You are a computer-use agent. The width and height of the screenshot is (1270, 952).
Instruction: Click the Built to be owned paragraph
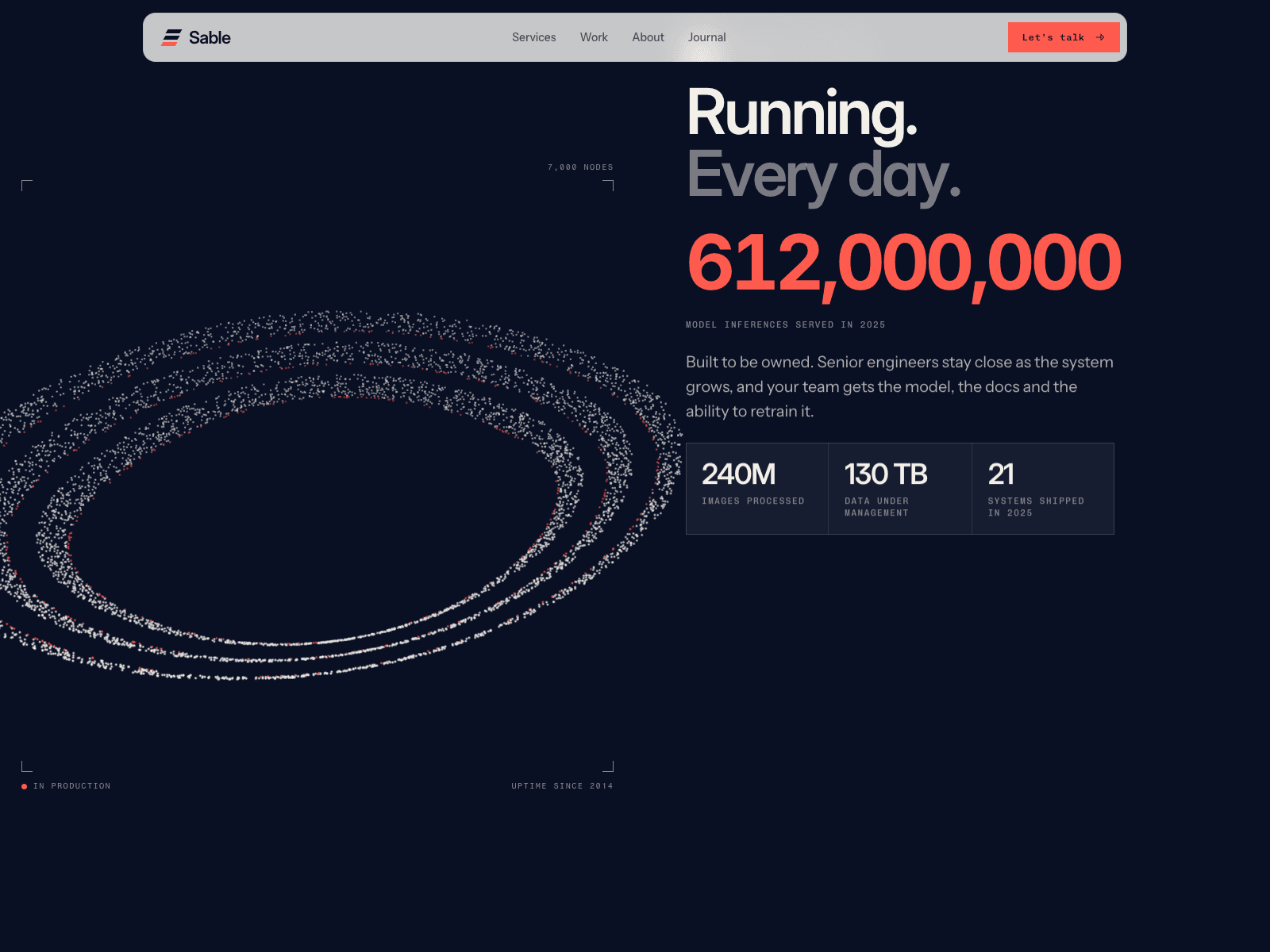(899, 386)
